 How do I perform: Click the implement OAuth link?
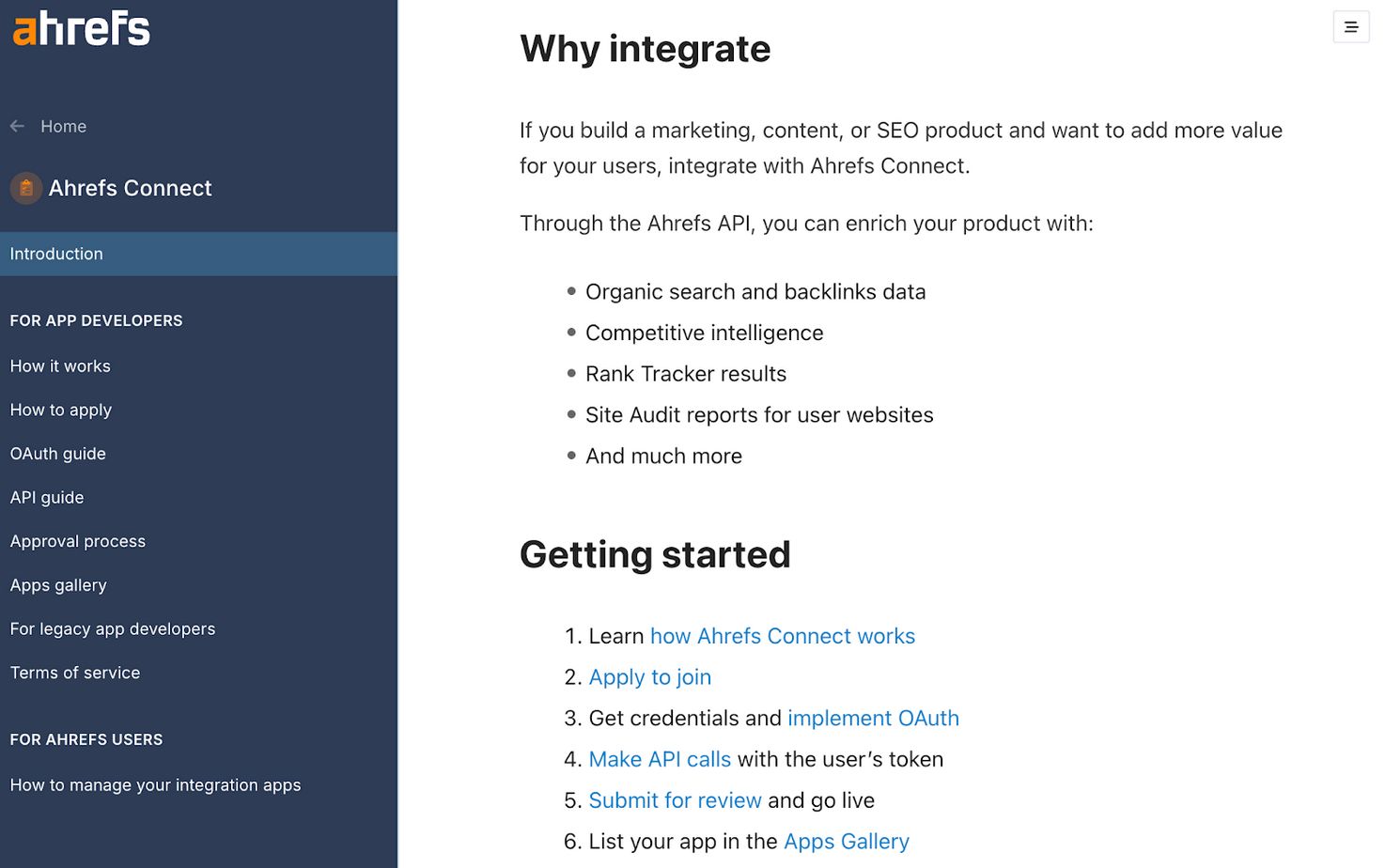(x=873, y=718)
